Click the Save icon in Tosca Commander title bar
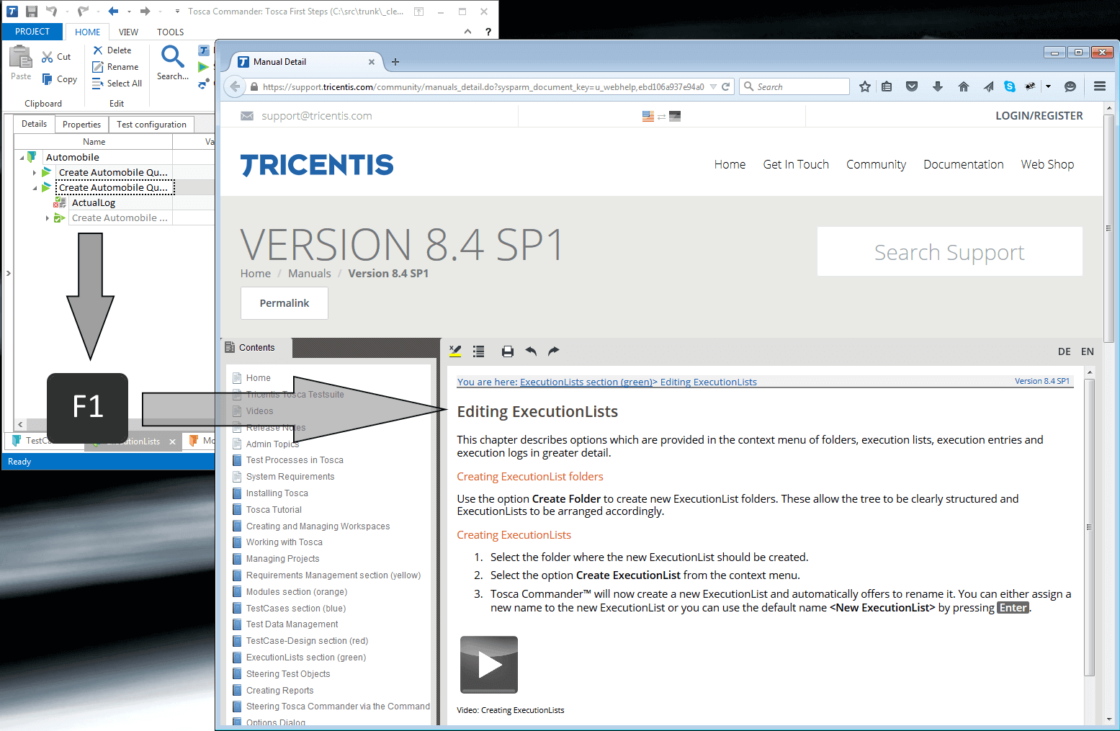The height and width of the screenshot is (731, 1120). point(31,11)
